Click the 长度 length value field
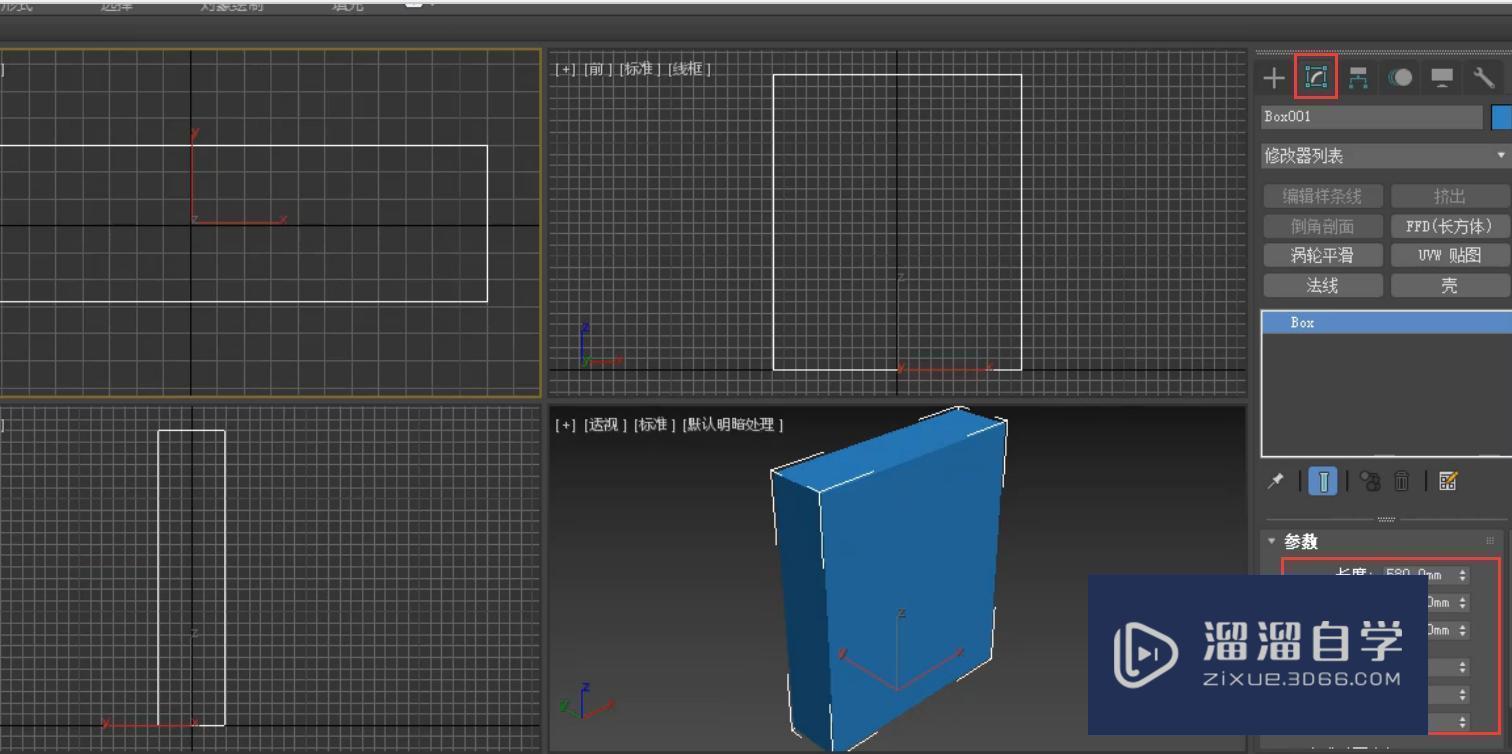Image resolution: width=1512 pixels, height=754 pixels. (x=1418, y=575)
